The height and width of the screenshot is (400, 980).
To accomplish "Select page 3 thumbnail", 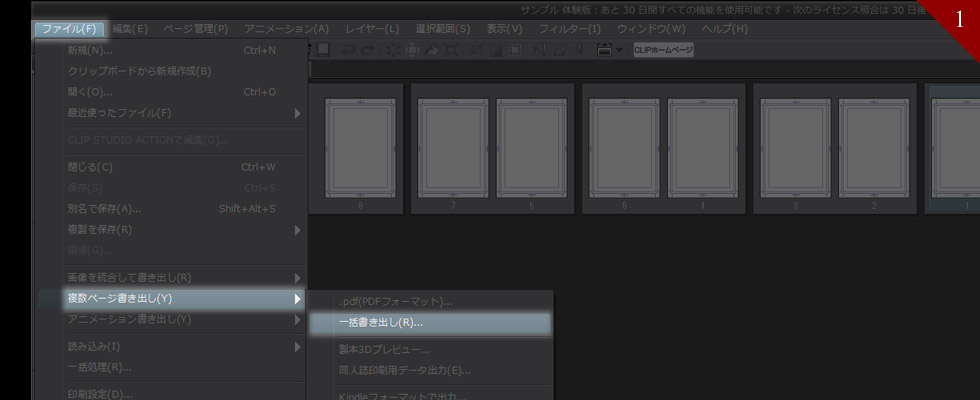I will pos(795,149).
